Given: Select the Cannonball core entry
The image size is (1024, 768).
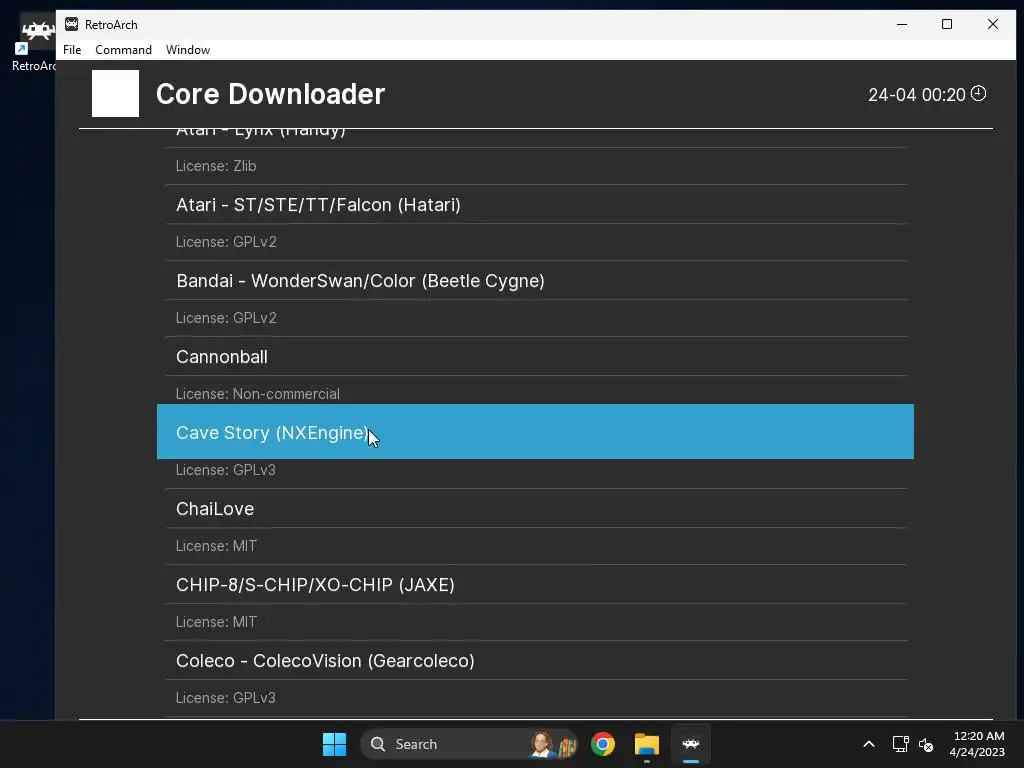Looking at the screenshot, I should pos(536,357).
